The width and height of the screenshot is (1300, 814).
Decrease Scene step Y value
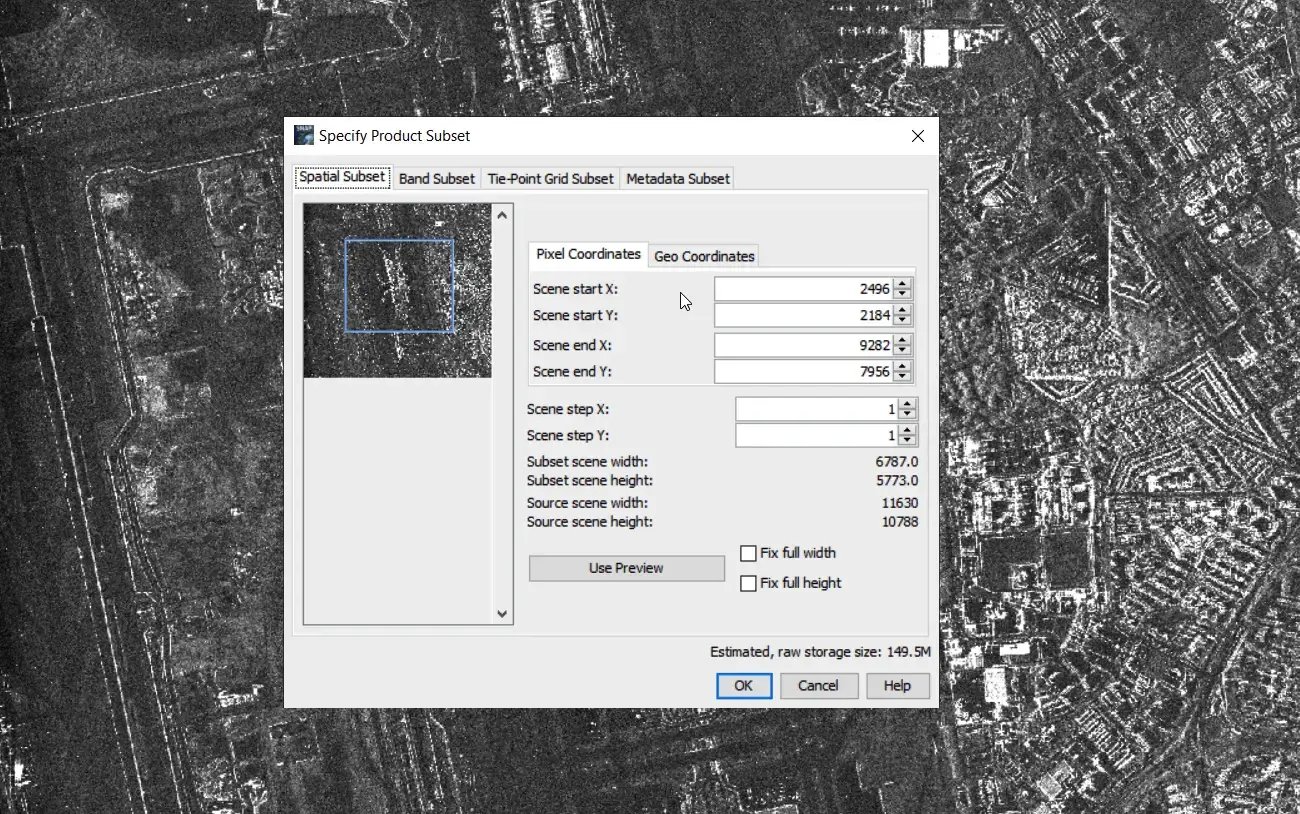(907, 441)
